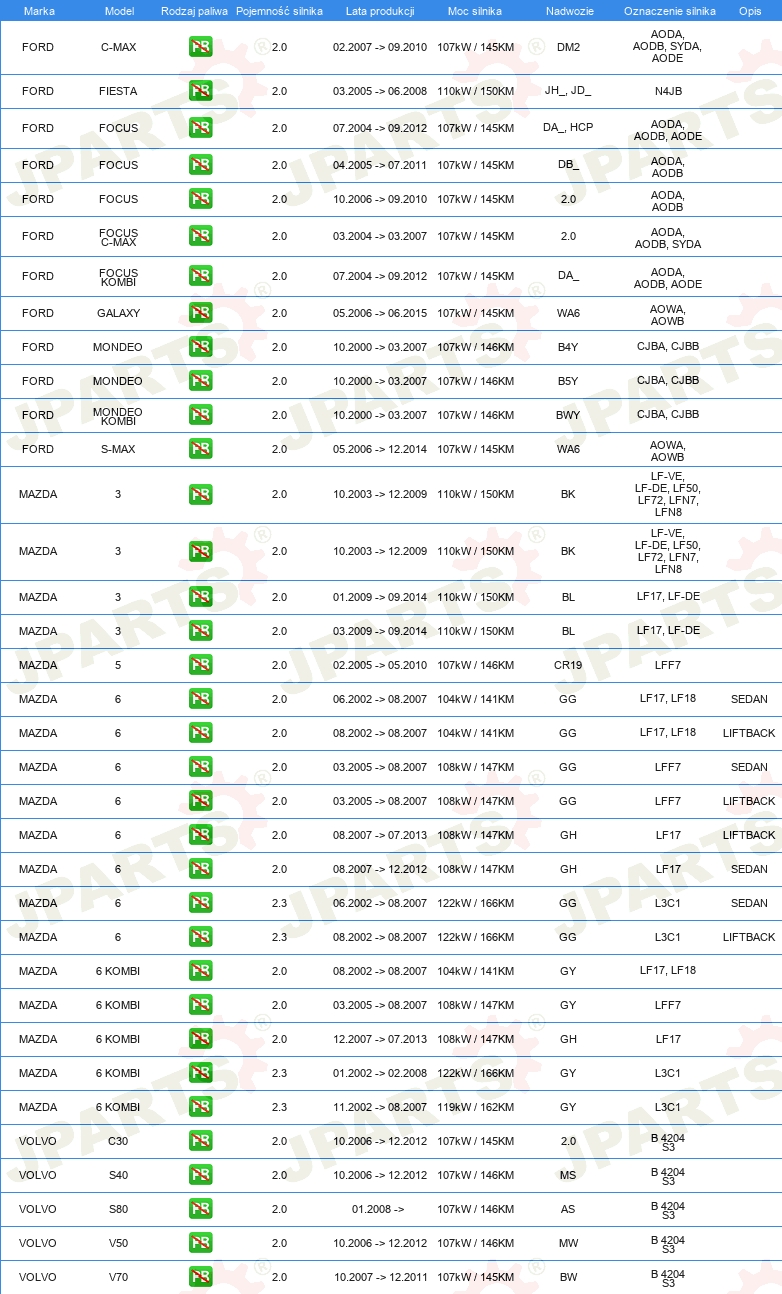782x1294 pixels.
Task: Select the 04.2005 -> 07.2011 production years cell
Action: pos(380,165)
